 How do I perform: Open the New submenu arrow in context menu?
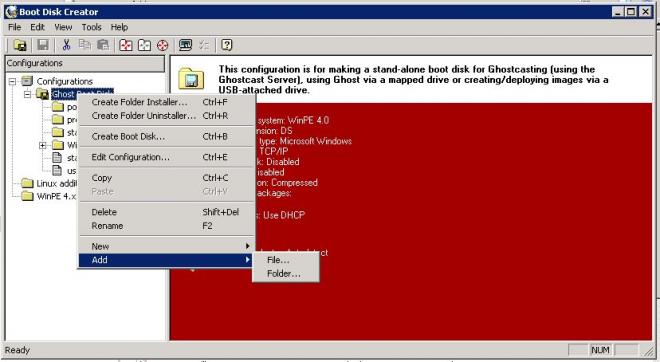[248, 246]
